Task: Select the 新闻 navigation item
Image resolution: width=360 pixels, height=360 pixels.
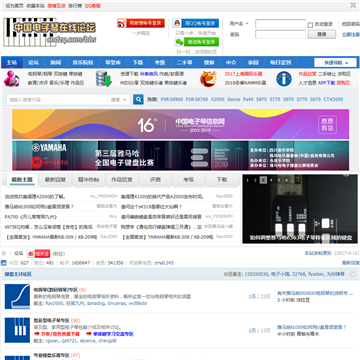Action: [x=56, y=62]
